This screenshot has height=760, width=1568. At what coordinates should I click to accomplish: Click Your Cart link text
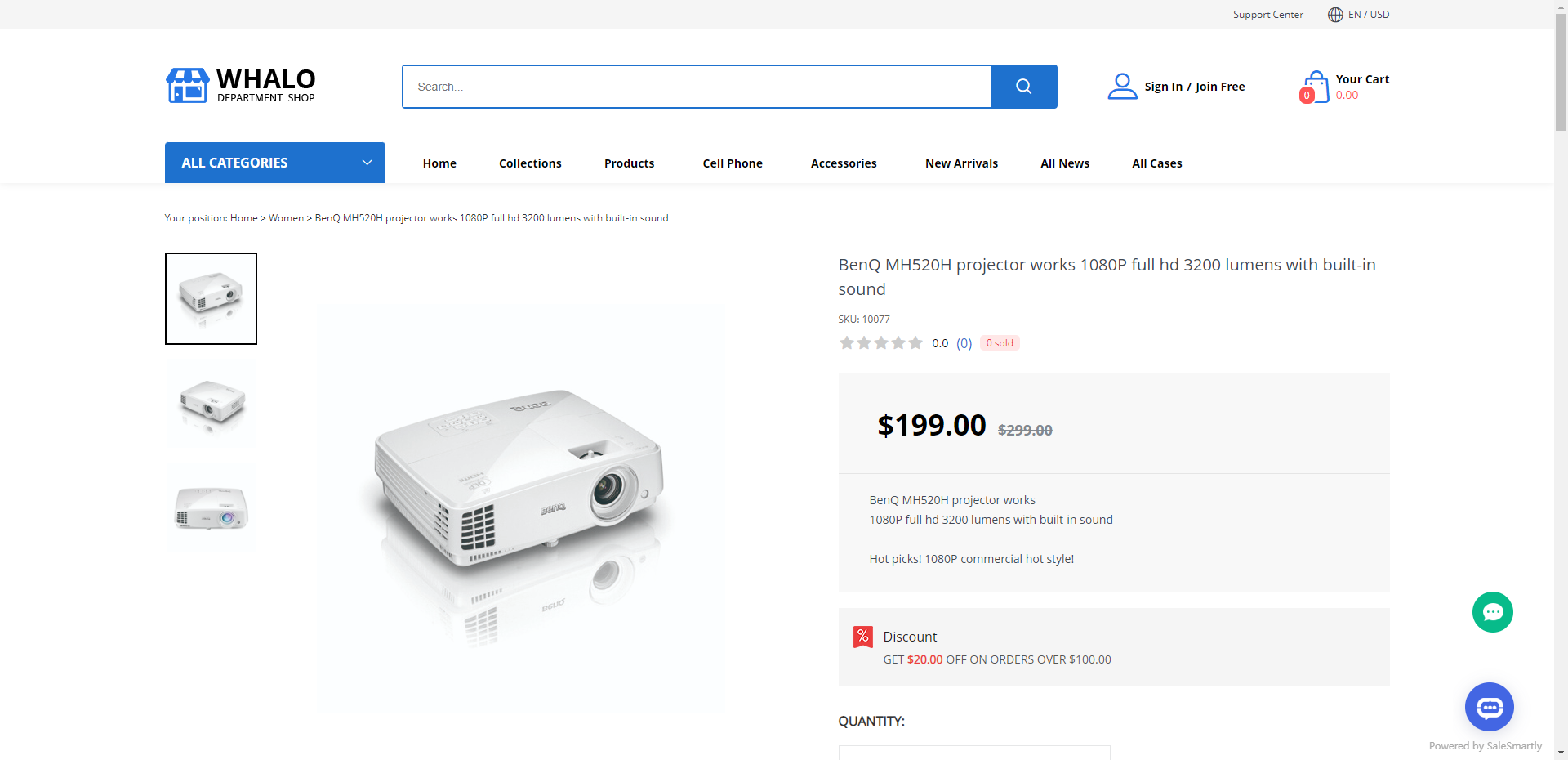[x=1362, y=79]
